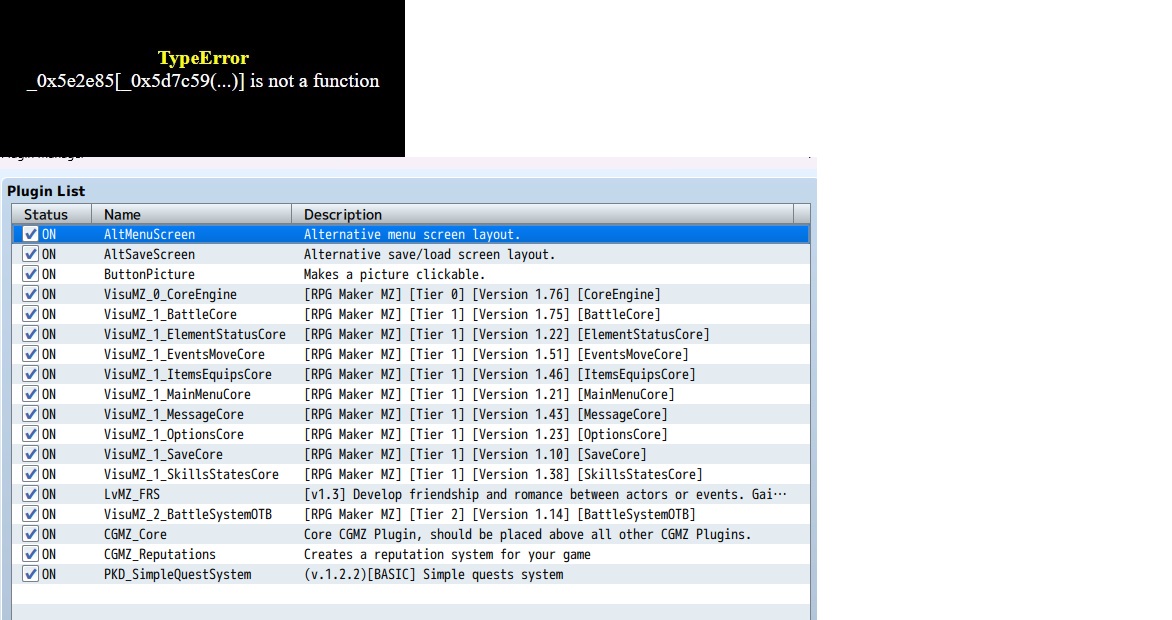Click the Name column header
This screenshot has height=620, width=1172.
tap(191, 214)
